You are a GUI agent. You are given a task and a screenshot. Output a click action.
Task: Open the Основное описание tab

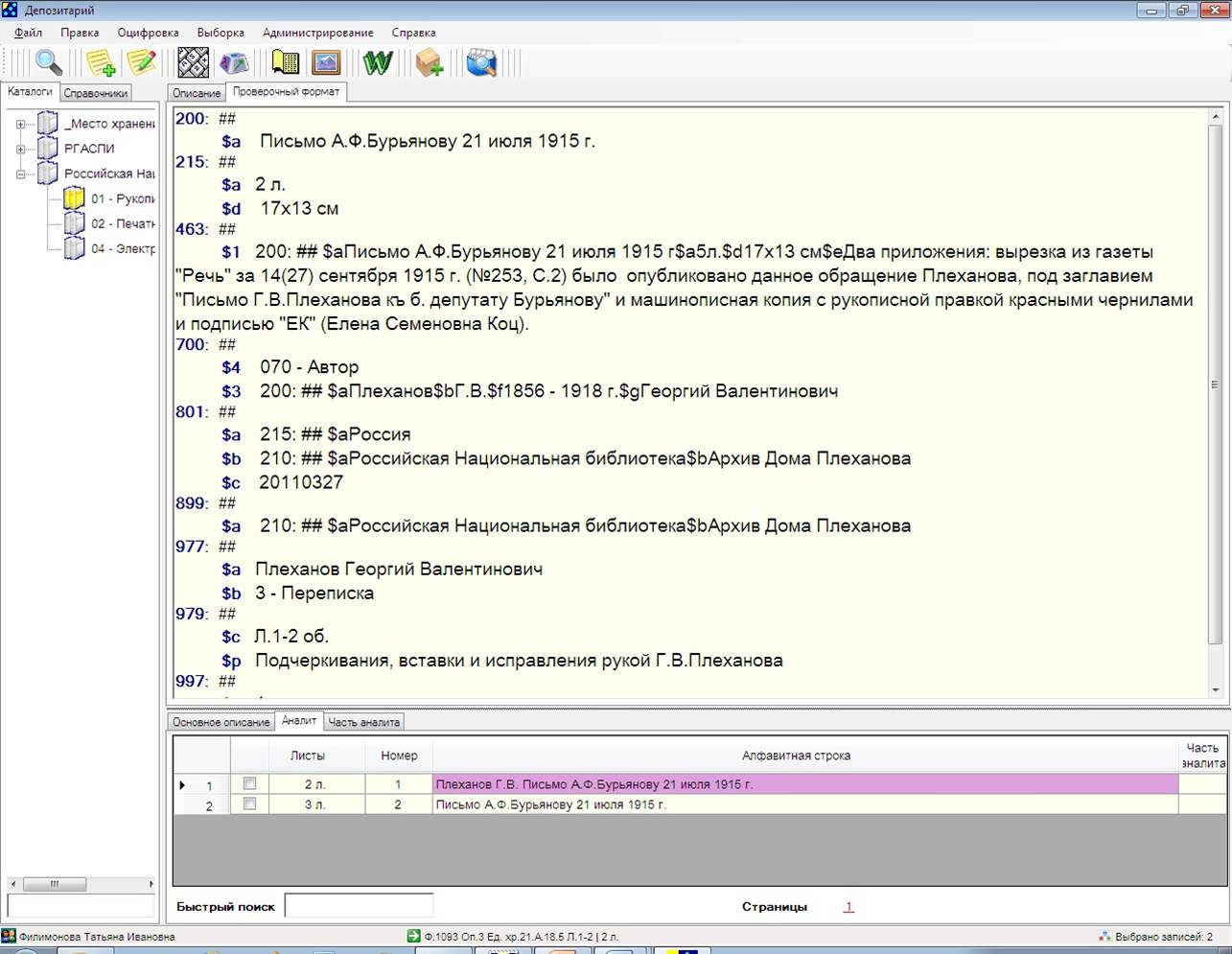coord(221,722)
